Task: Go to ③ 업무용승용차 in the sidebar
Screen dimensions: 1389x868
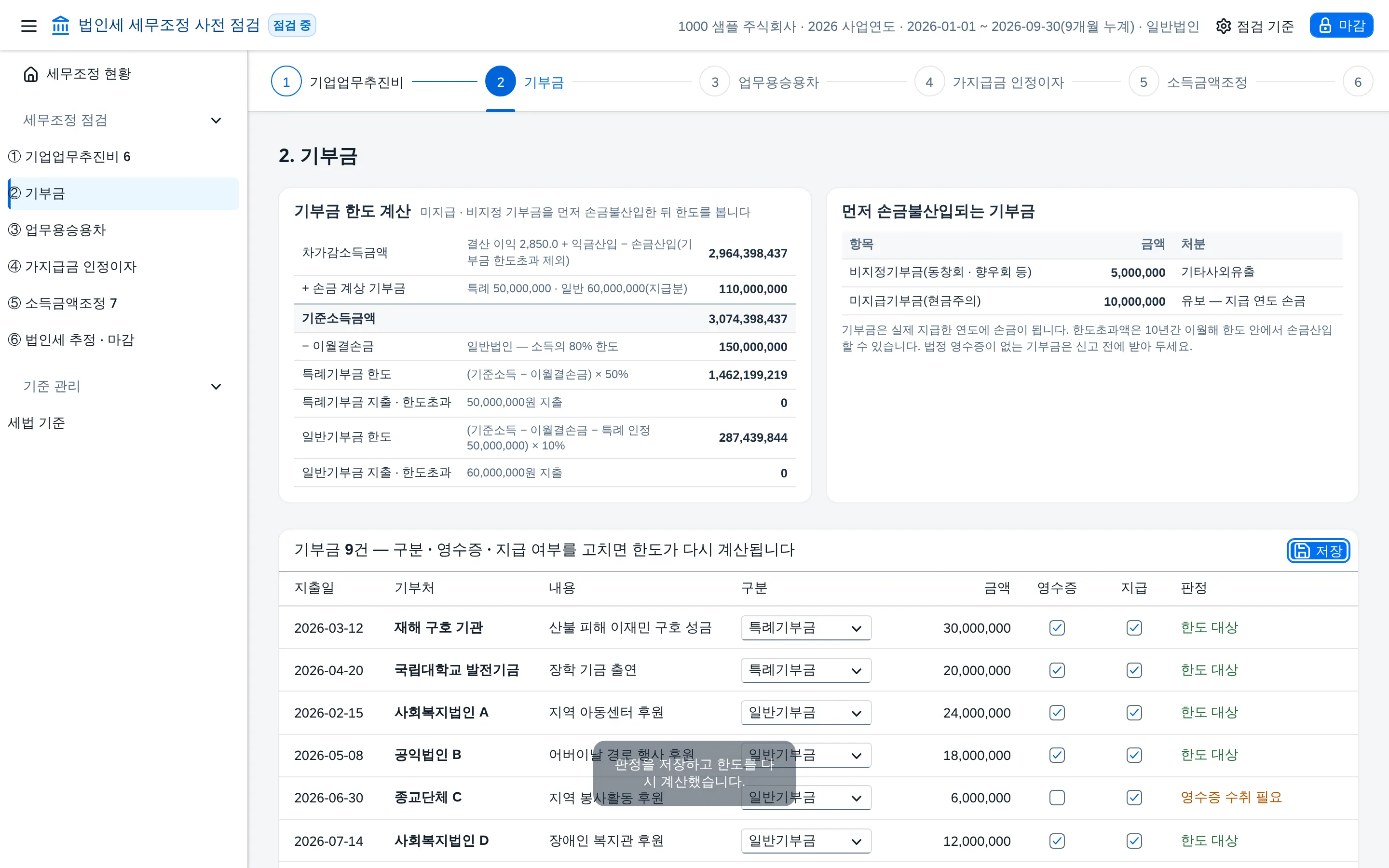Action: [x=123, y=230]
